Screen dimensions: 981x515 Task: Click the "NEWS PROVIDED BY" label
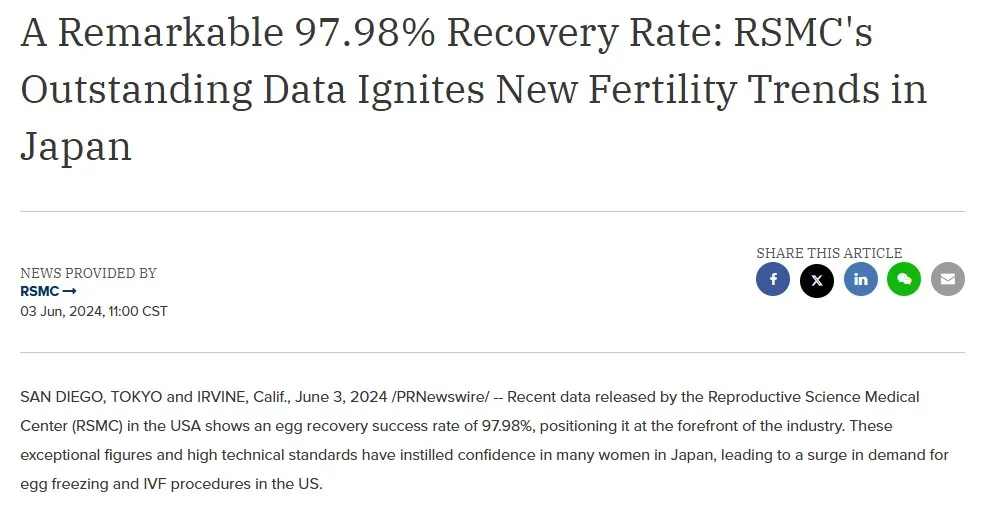88,273
